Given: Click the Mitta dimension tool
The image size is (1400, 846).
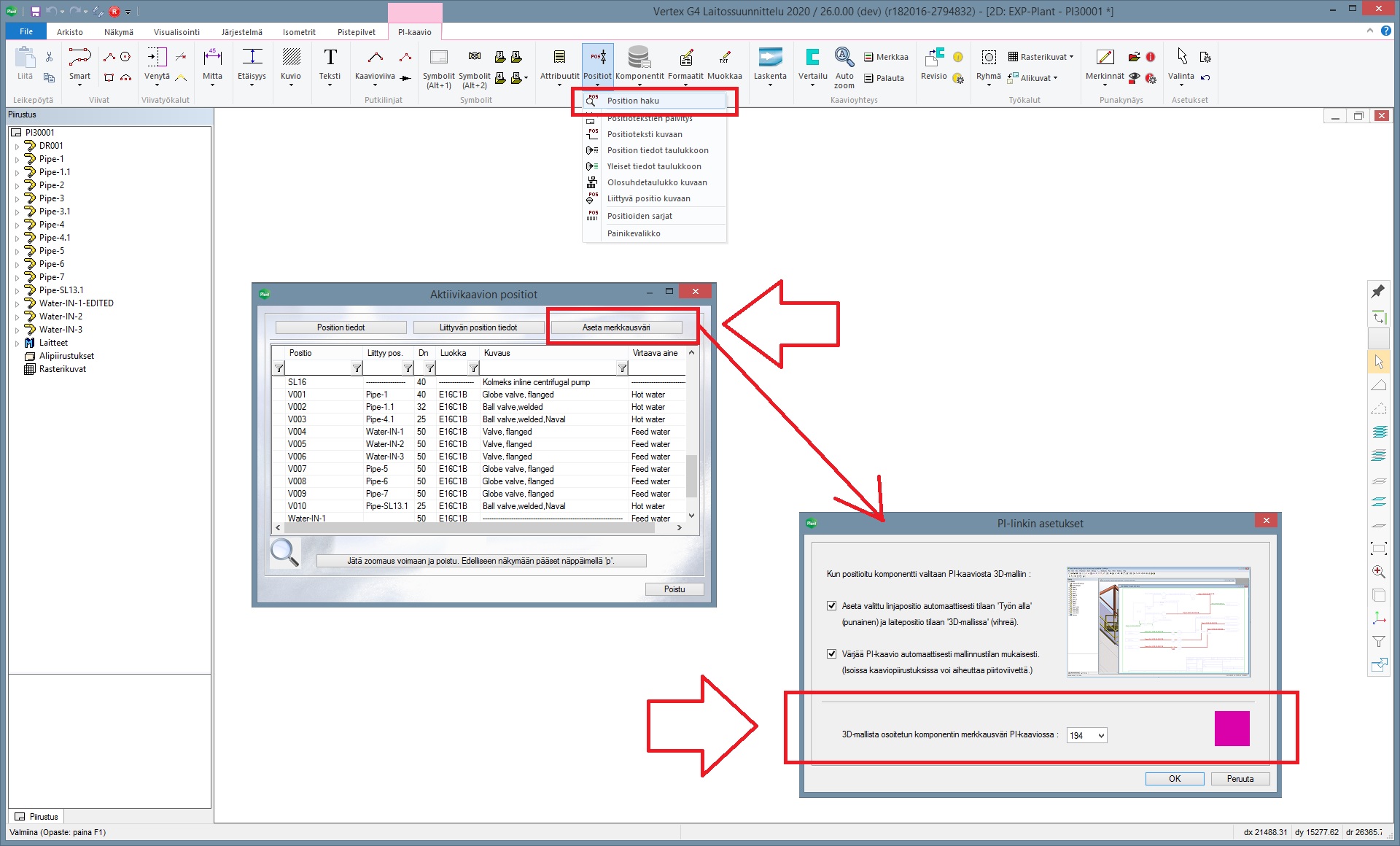Looking at the screenshot, I should 212,58.
